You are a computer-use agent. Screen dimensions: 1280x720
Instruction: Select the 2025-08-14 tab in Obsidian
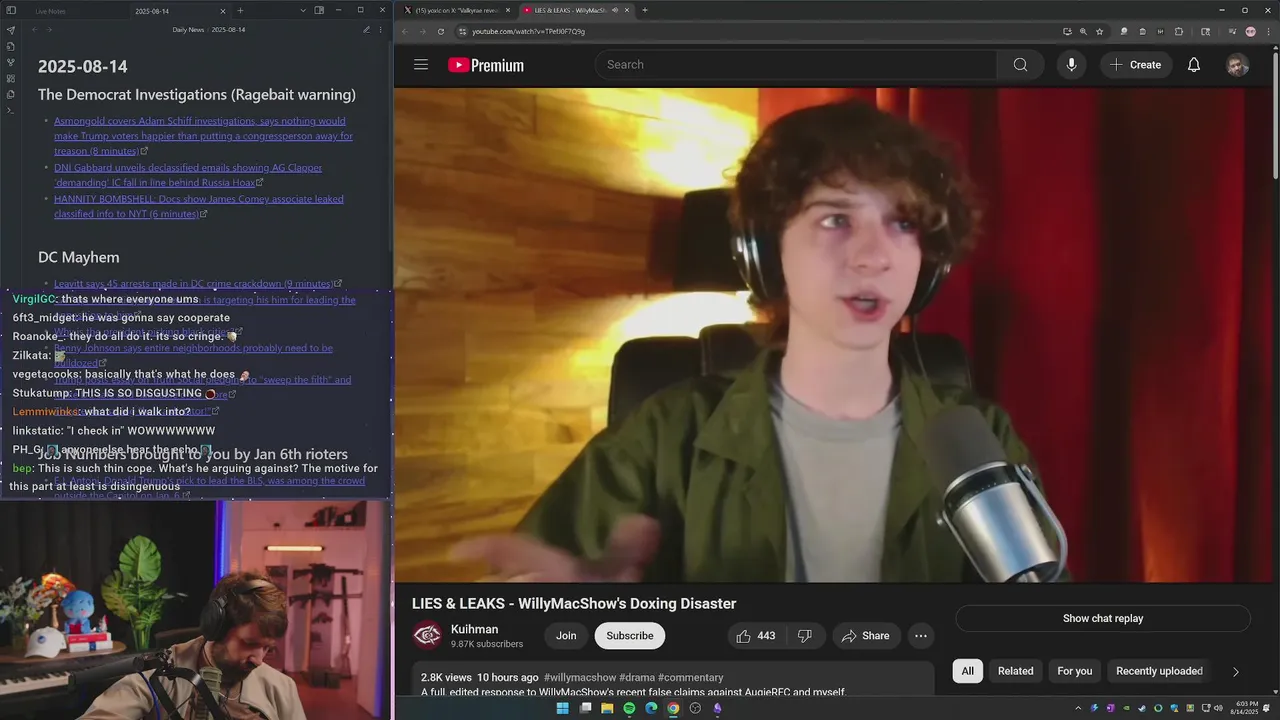pyautogui.click(x=152, y=11)
